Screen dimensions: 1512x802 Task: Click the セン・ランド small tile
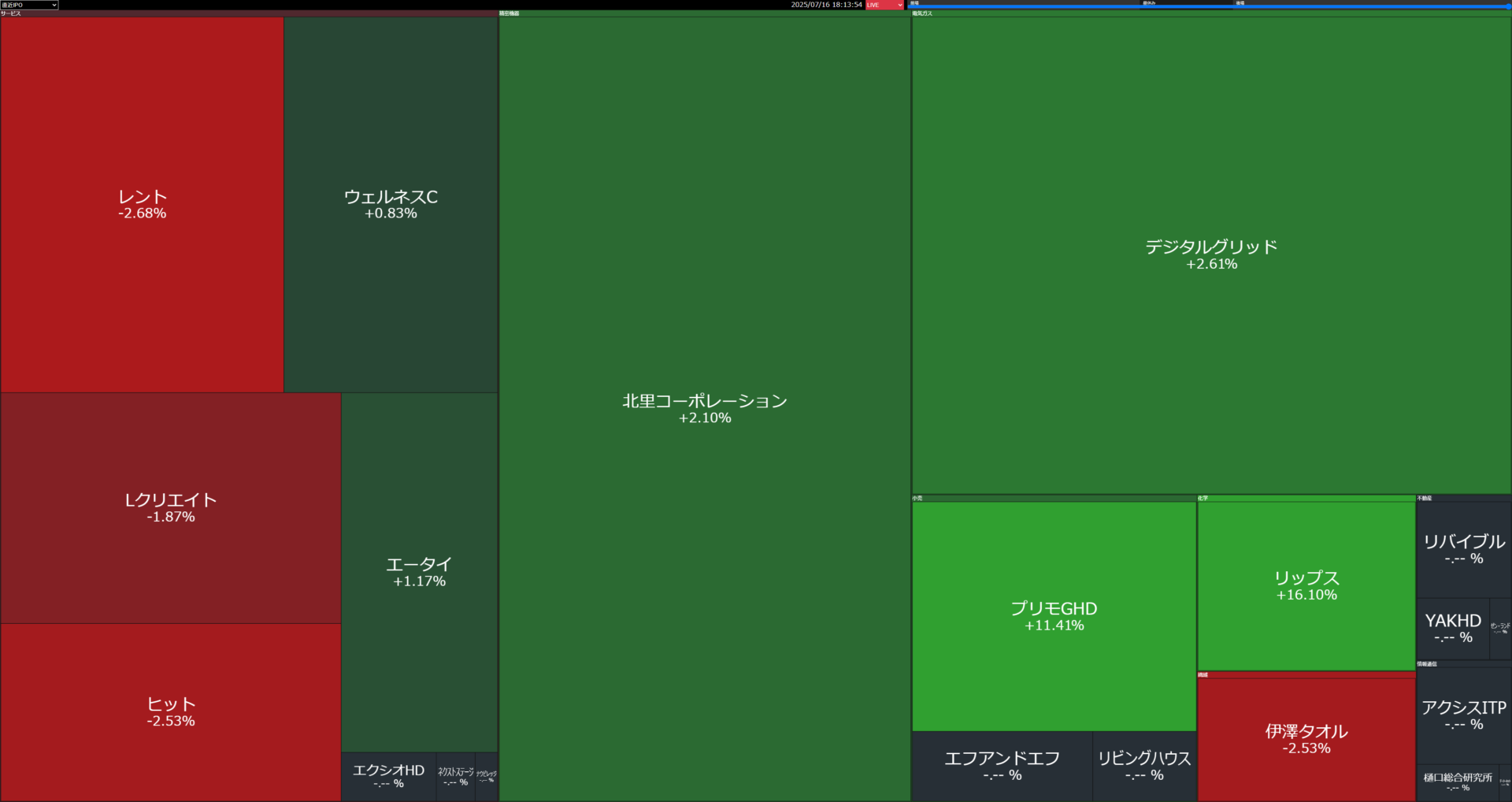pos(1500,629)
